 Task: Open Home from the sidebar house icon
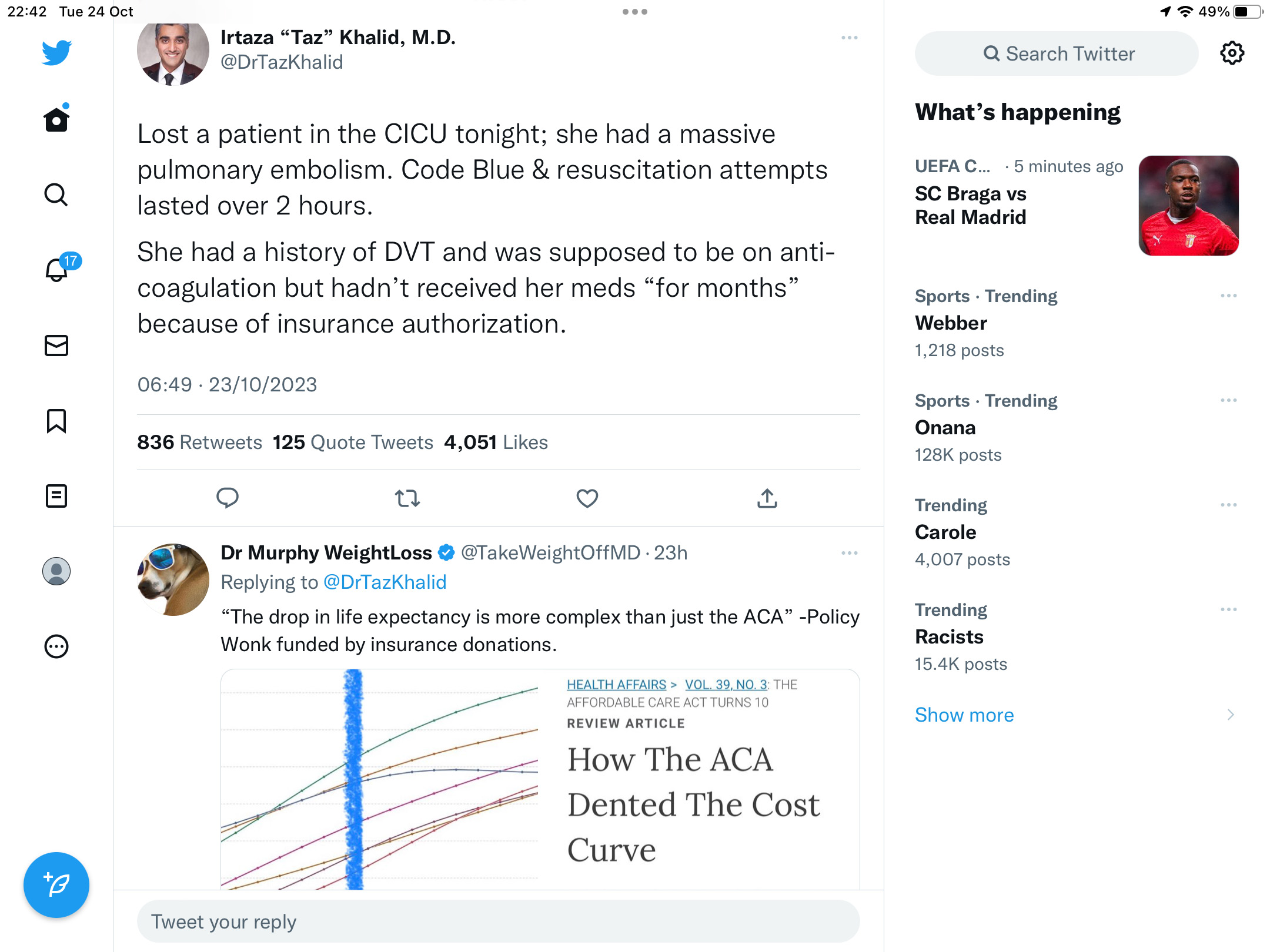tap(56, 119)
